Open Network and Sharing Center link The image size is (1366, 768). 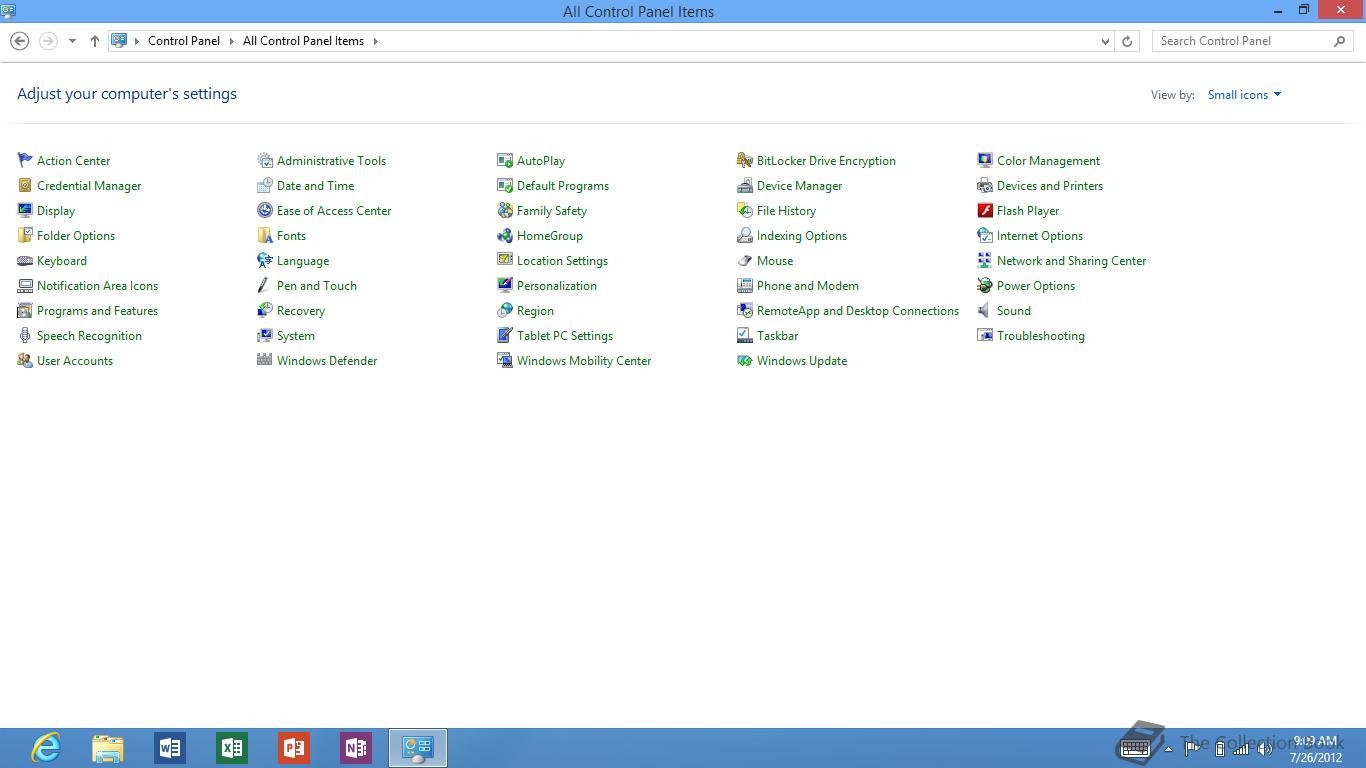tap(1071, 261)
